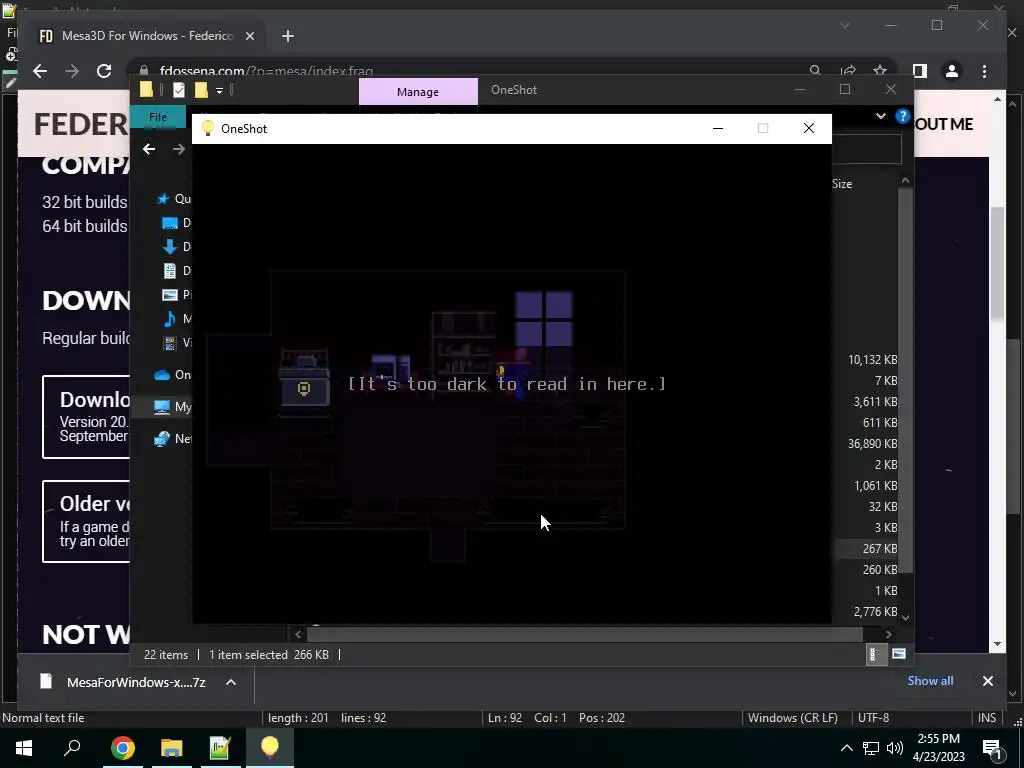Open the Manage ribbon tab in Explorer
The height and width of the screenshot is (768, 1024).
418,91
